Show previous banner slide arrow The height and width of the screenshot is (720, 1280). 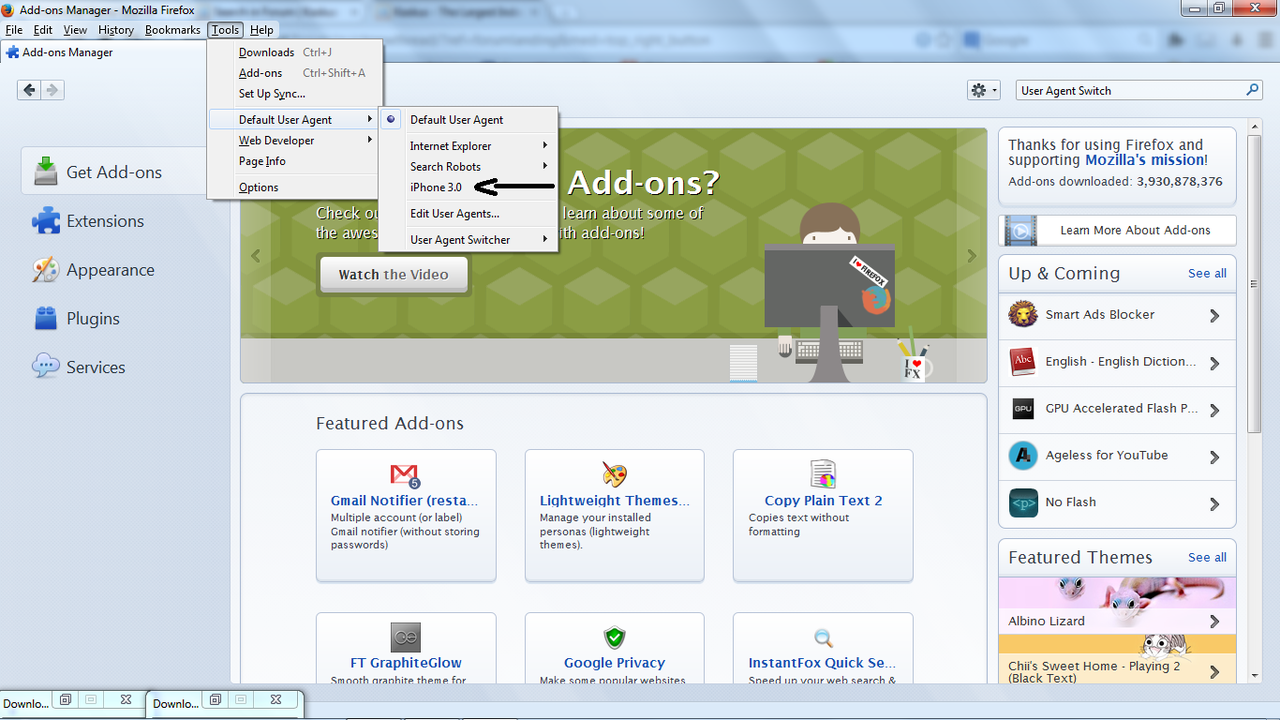pyautogui.click(x=256, y=256)
